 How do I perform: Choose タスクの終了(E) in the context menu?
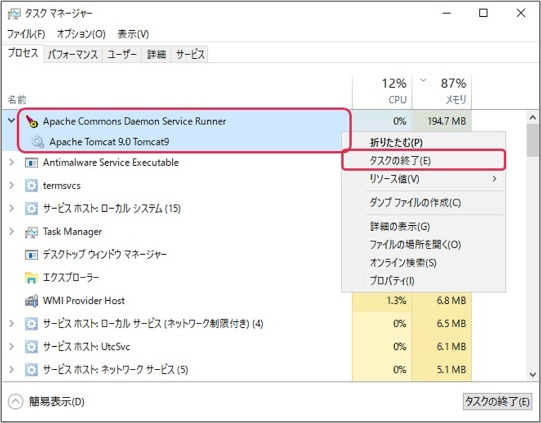coord(424,160)
